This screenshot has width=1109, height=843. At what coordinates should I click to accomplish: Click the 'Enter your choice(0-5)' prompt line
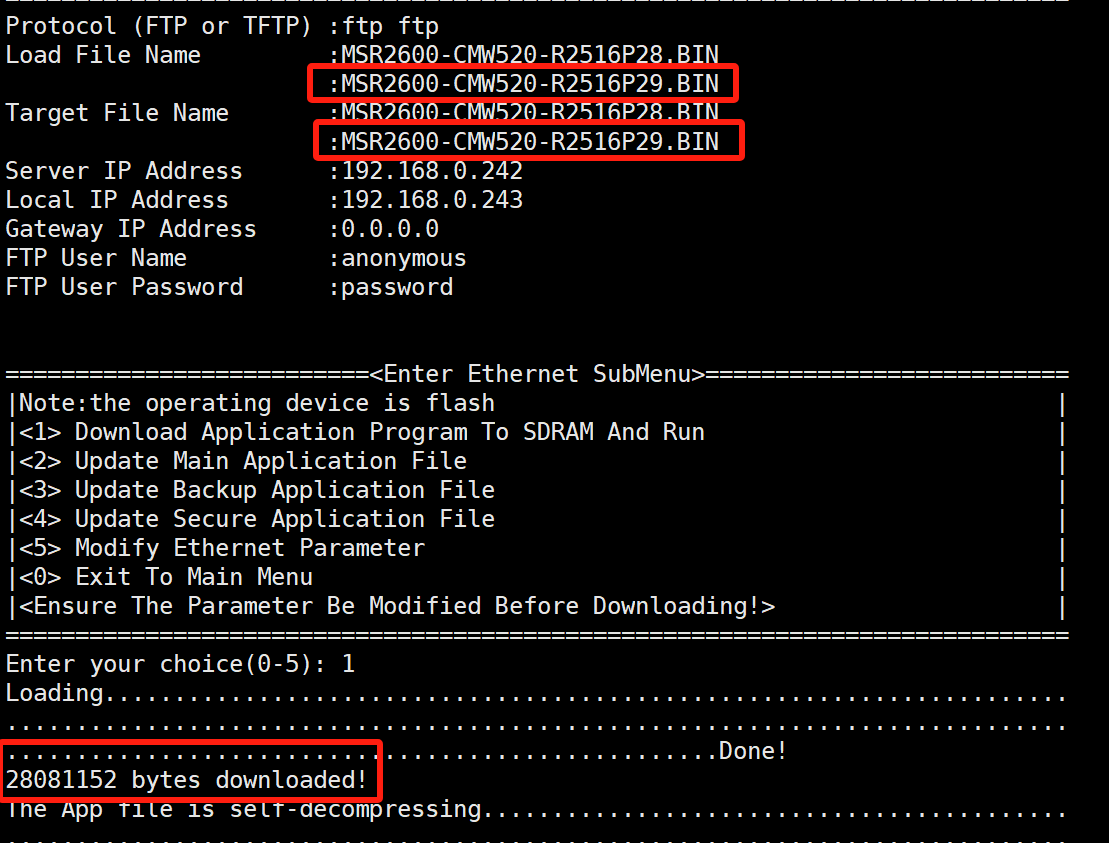pos(180,664)
